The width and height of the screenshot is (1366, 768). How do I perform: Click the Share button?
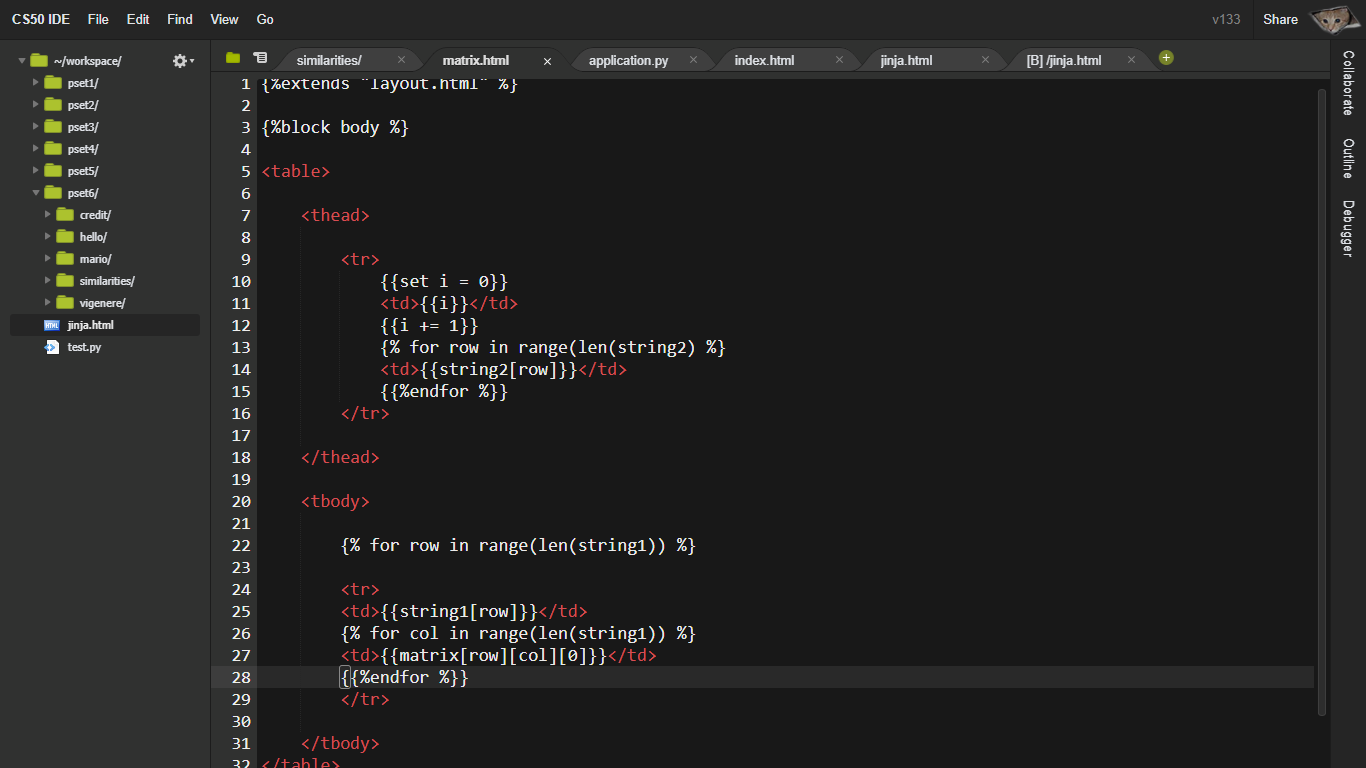coord(1280,19)
